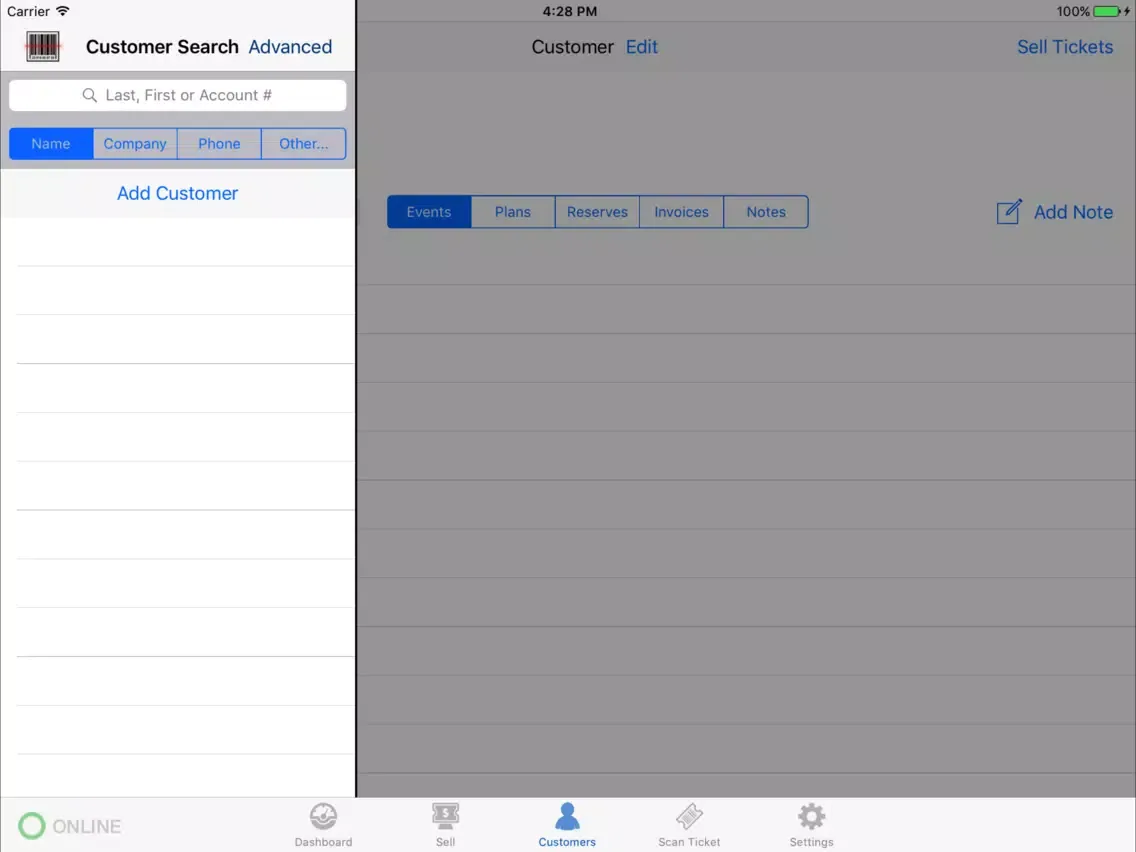
Task: Check the Wi-Fi status icon
Action: click(63, 11)
